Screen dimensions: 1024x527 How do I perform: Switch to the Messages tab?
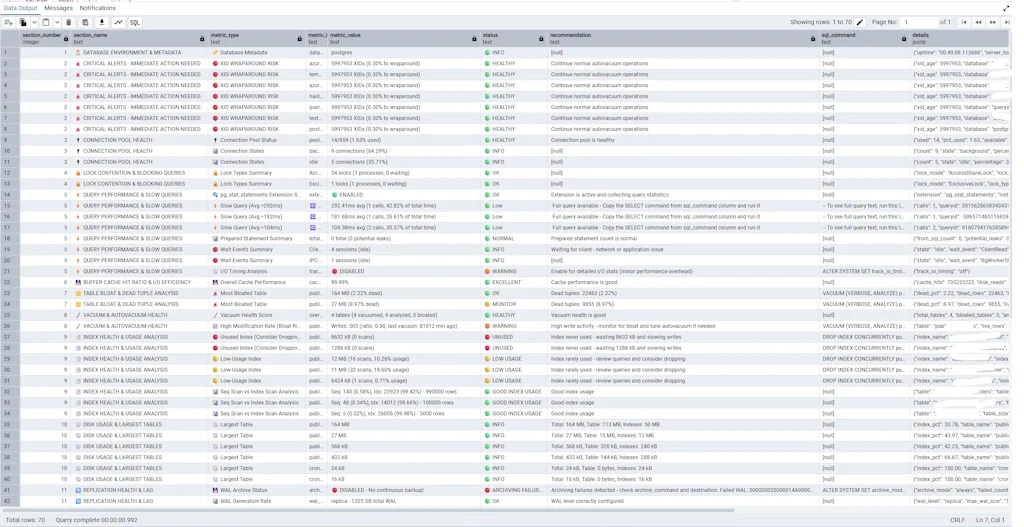pyautogui.click(x=59, y=8)
